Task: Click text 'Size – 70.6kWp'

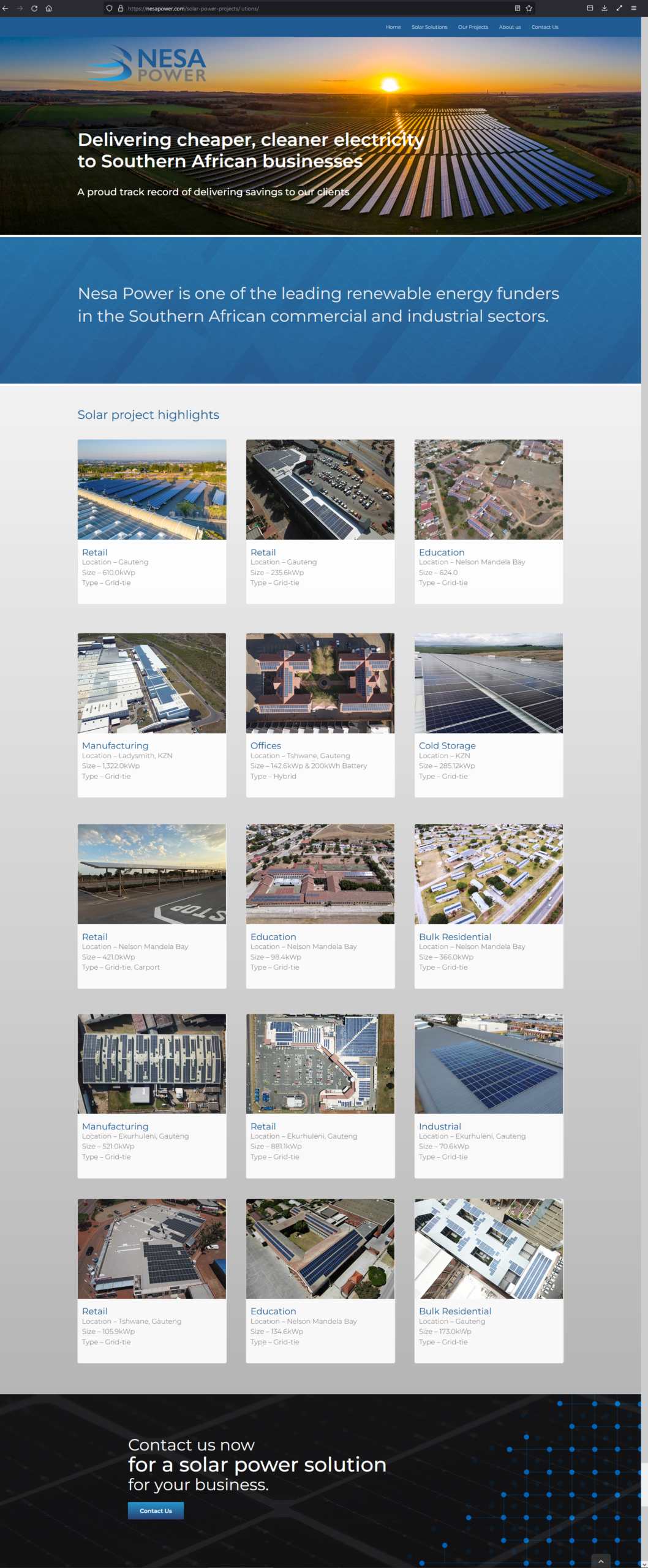Action: [444, 1146]
